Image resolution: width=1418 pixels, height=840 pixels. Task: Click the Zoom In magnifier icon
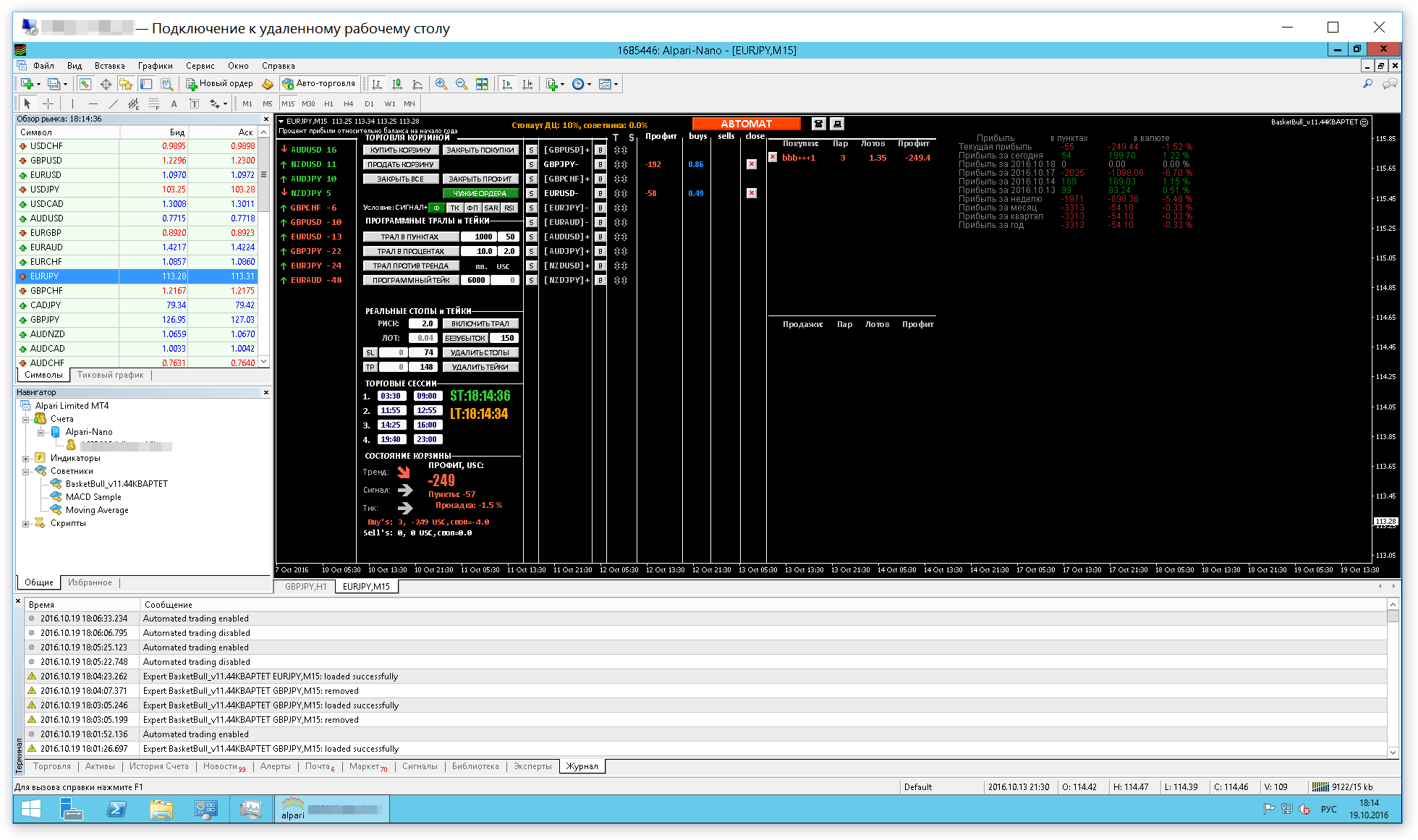coord(441,84)
